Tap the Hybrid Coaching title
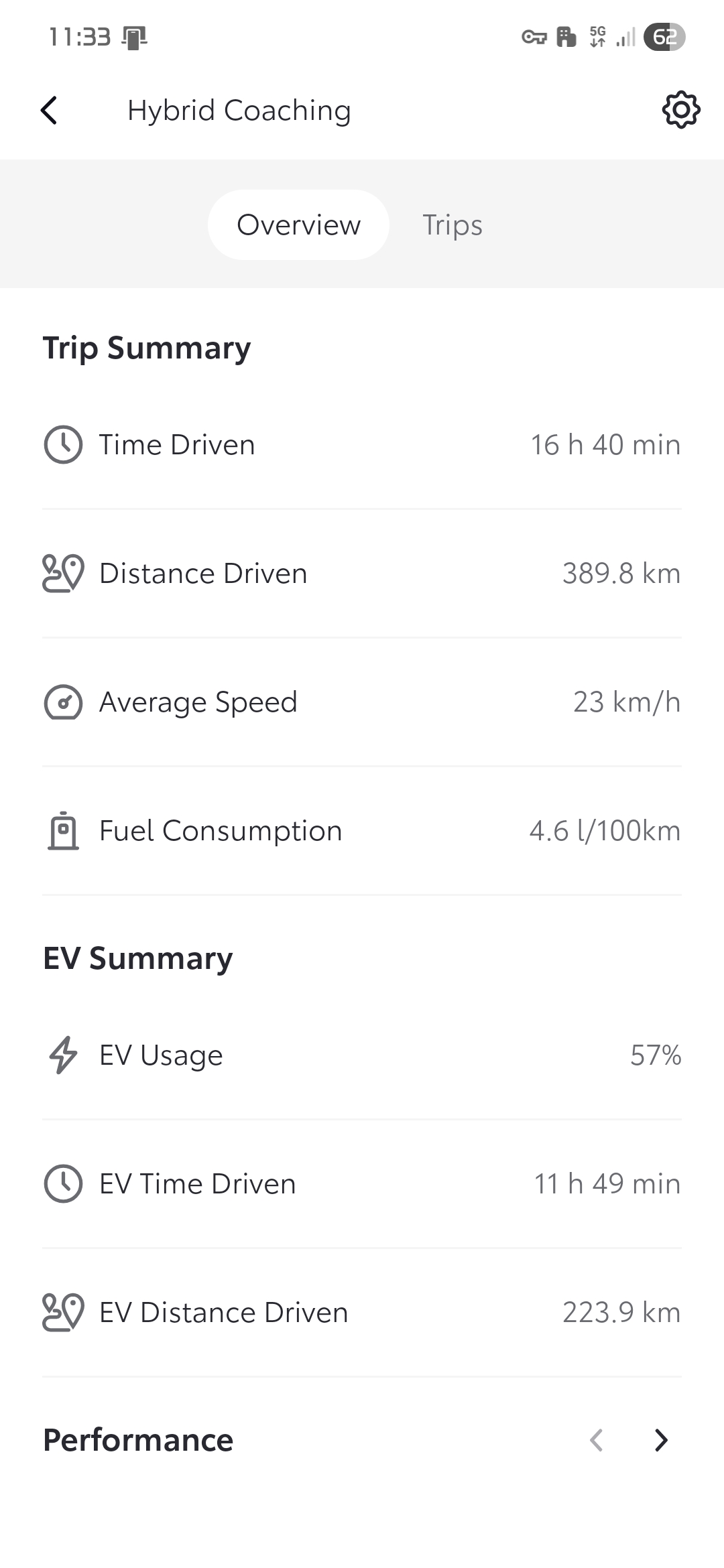Viewport: 724px width, 1568px height. pyautogui.click(x=239, y=111)
